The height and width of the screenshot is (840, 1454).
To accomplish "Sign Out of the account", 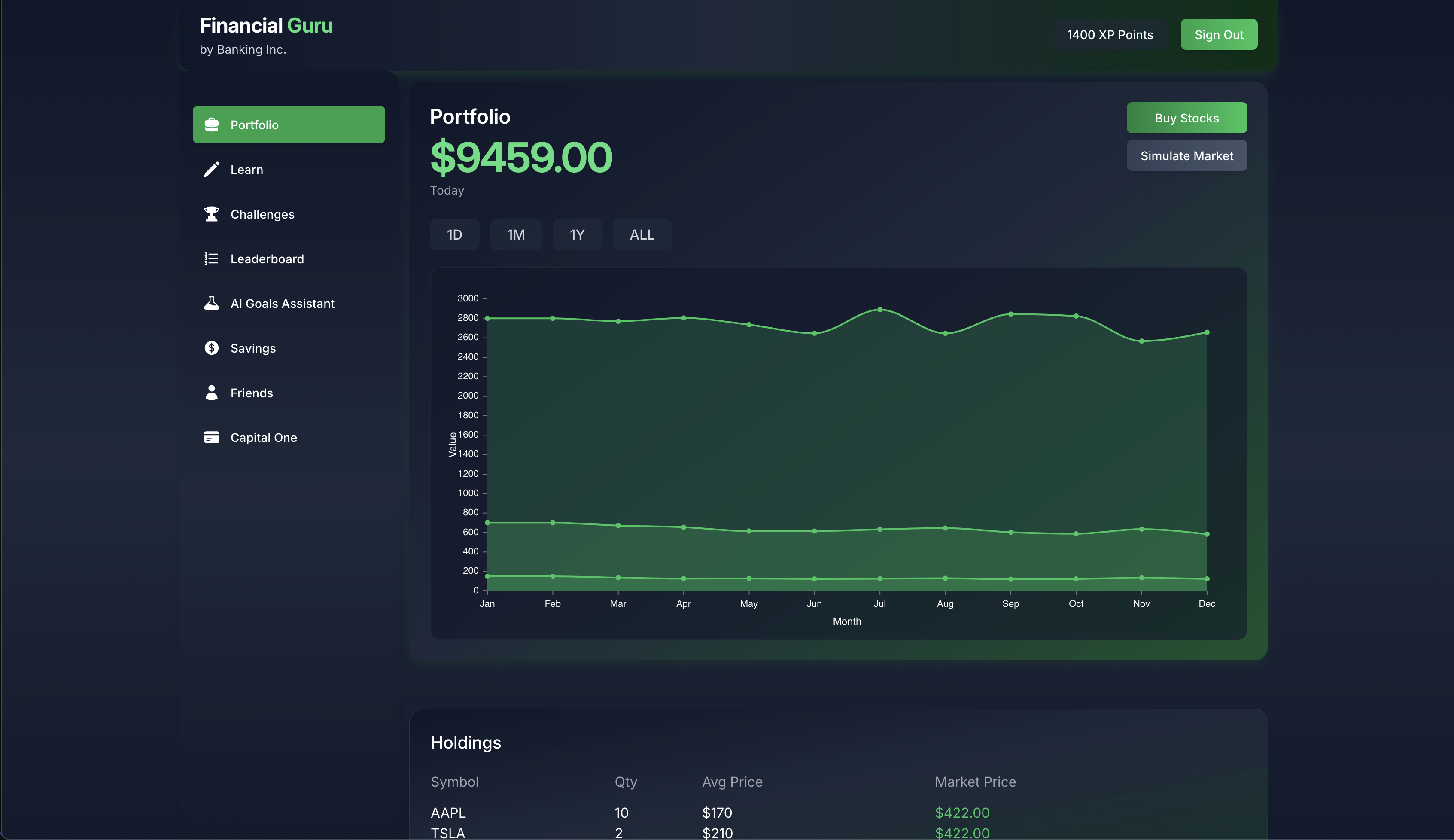I will click(x=1218, y=35).
